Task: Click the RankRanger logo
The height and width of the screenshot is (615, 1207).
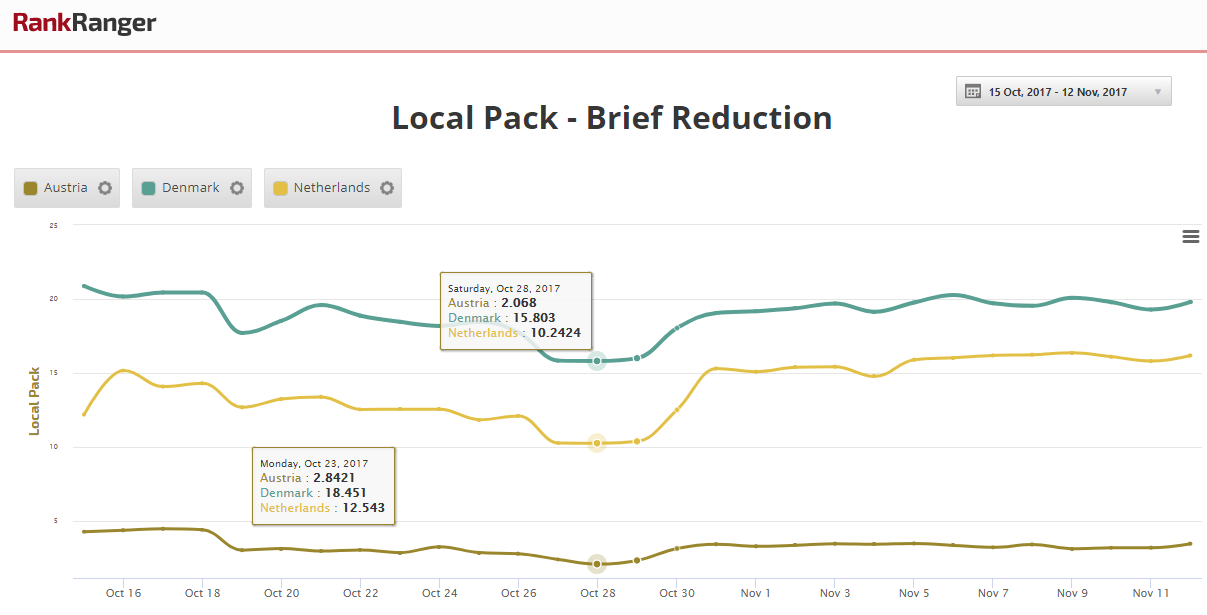Action: click(x=84, y=23)
